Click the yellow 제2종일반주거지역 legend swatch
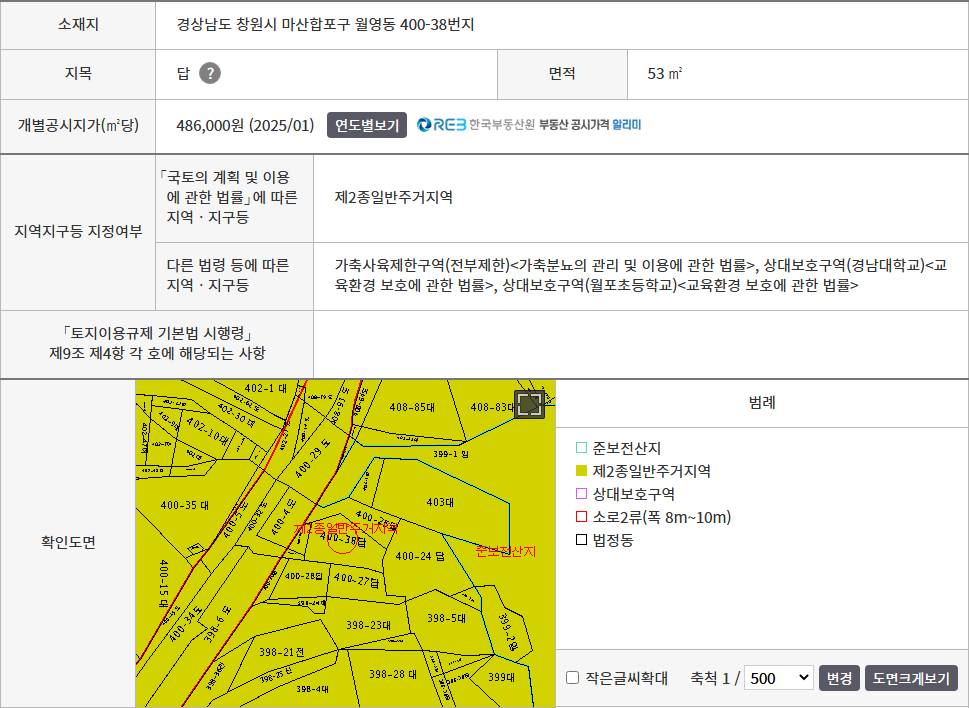The image size is (969, 708). point(581,471)
